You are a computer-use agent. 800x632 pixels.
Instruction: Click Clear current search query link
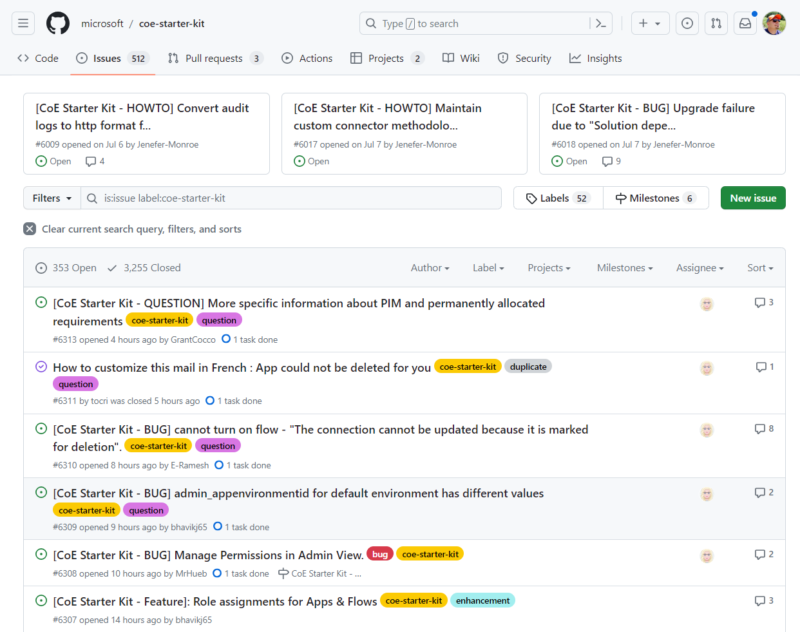(141, 229)
